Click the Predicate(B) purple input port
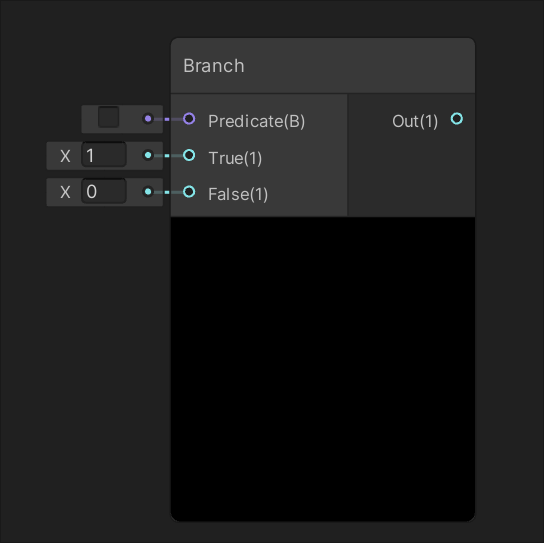 coord(189,119)
